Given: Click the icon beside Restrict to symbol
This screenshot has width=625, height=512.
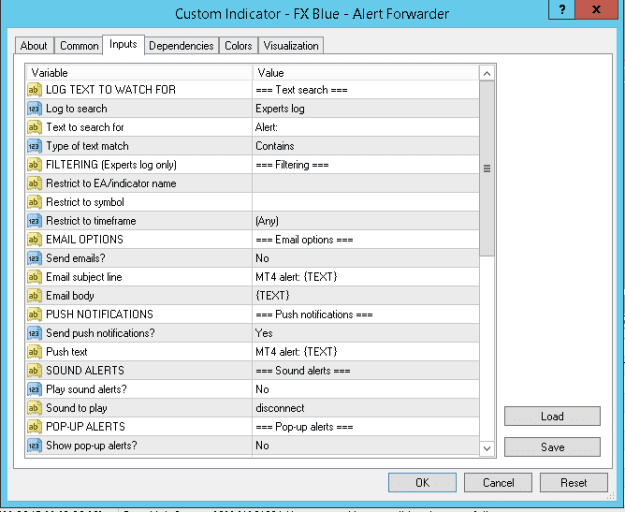Looking at the screenshot, I should pos(34,202).
